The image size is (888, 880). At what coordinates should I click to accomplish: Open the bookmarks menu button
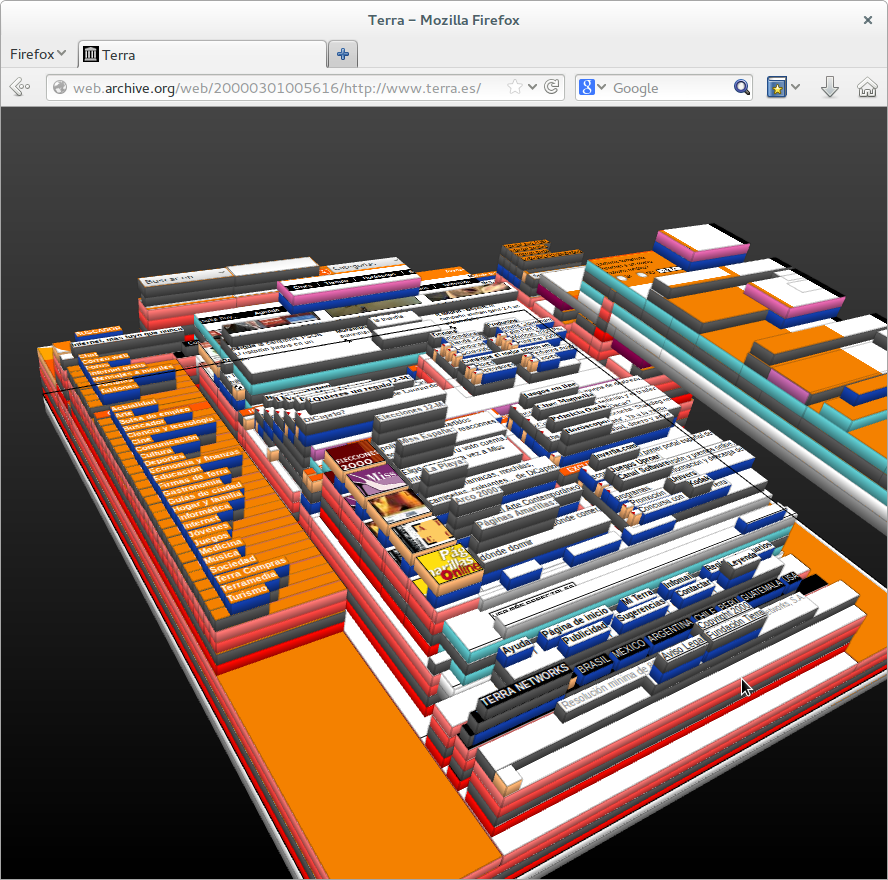[776, 87]
